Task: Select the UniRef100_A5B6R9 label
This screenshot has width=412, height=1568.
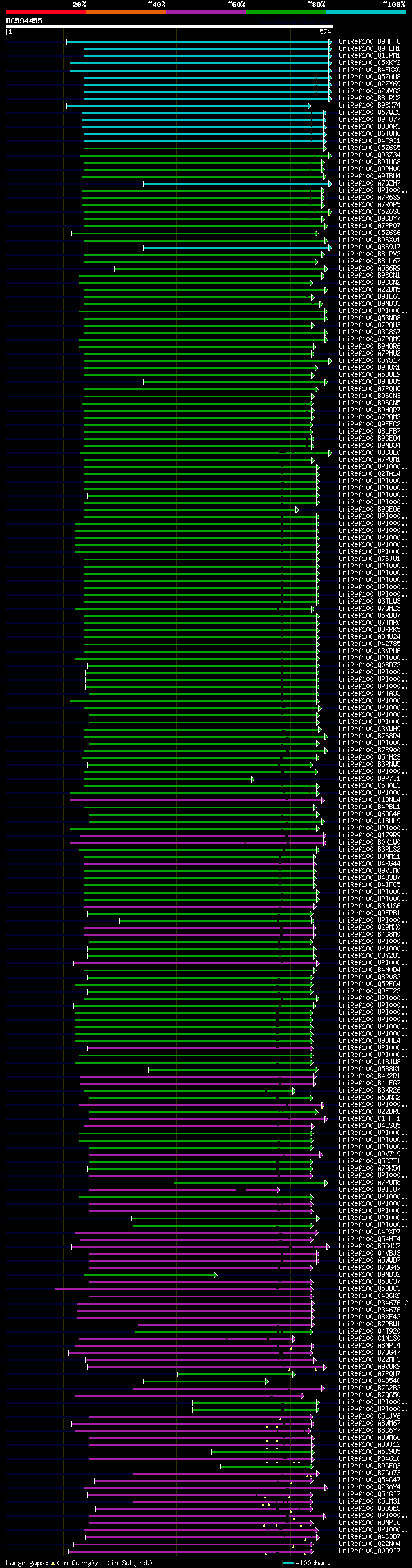Action: 370,269
